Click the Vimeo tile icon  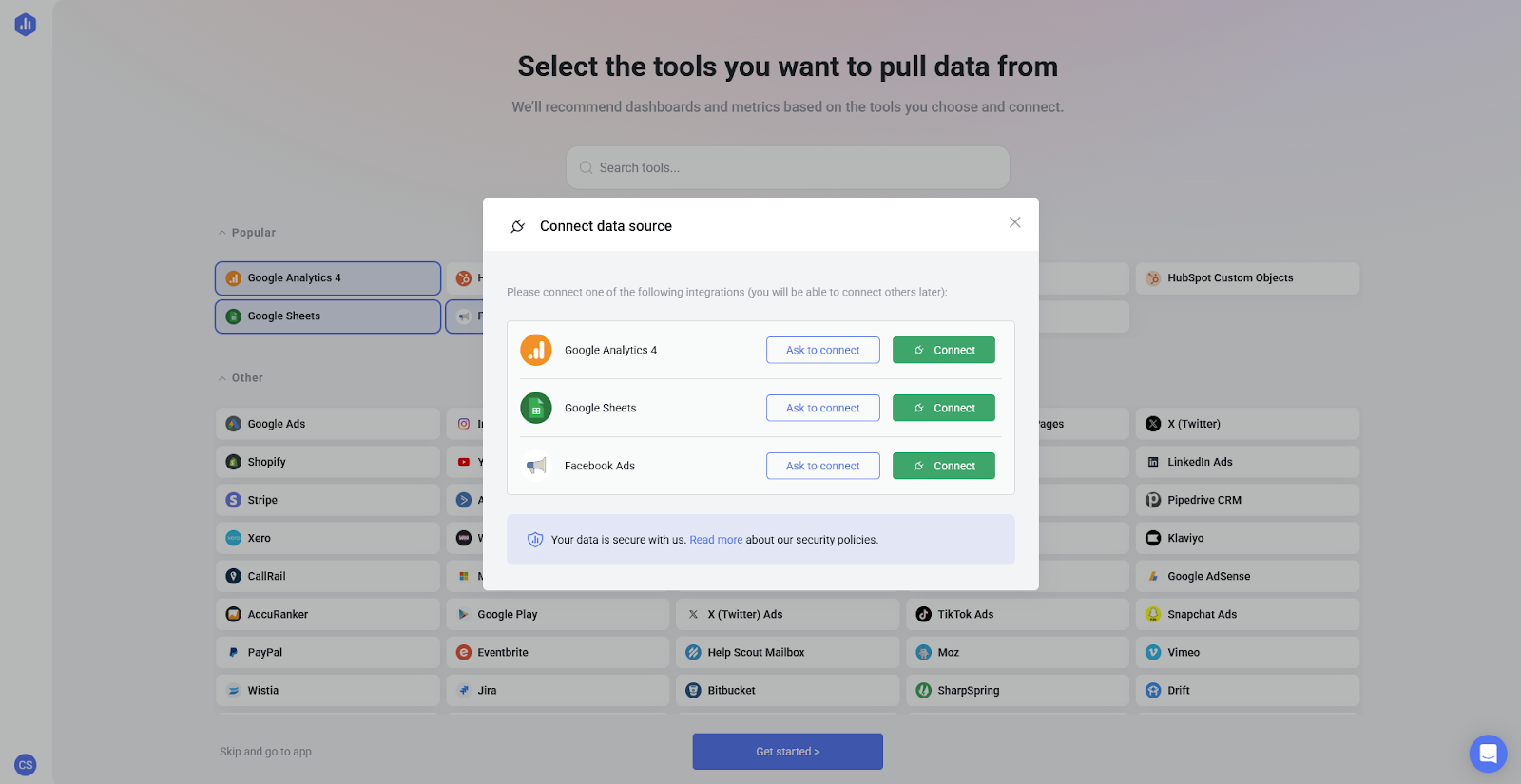tap(1153, 652)
